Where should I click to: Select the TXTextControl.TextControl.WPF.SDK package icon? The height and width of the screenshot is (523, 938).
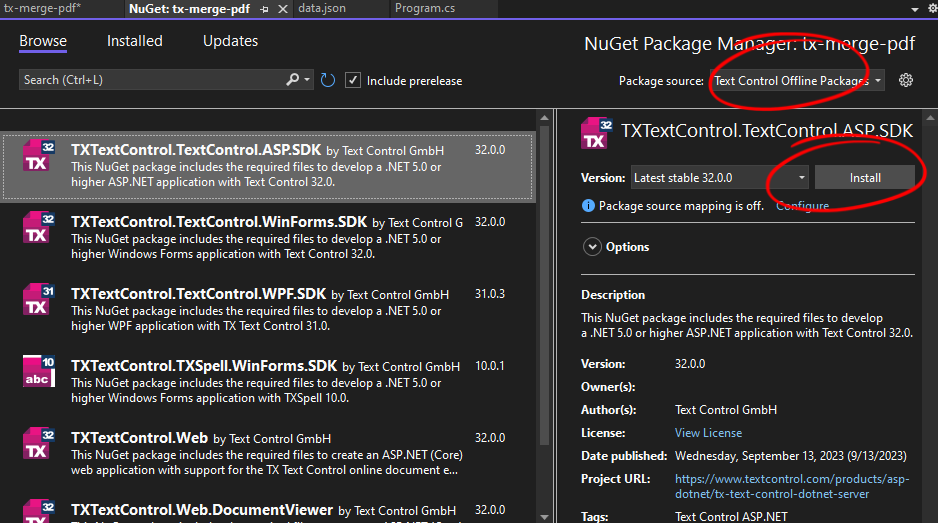pos(38,302)
